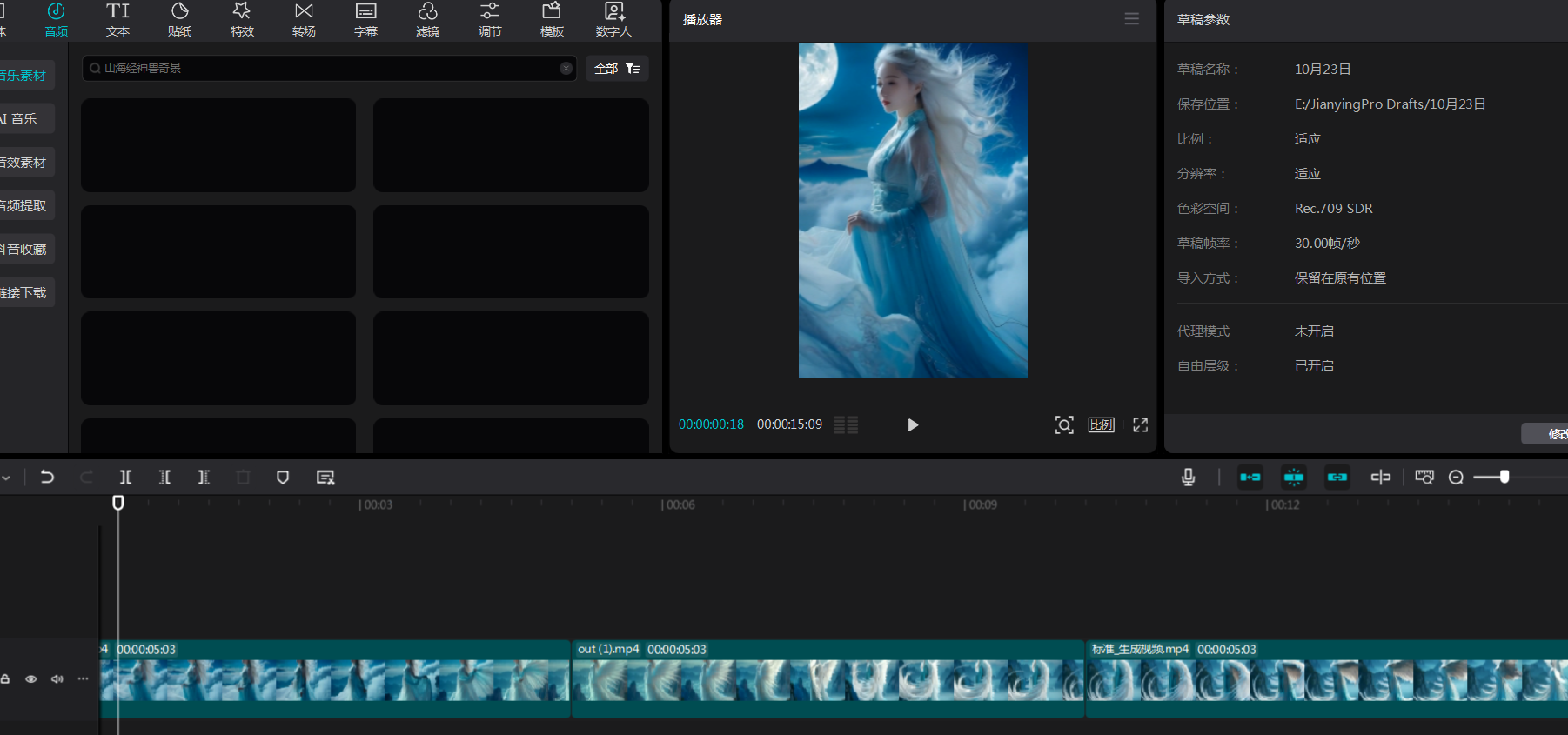Open the 特效 effects panel
This screenshot has width=1568, height=735.
point(242,19)
